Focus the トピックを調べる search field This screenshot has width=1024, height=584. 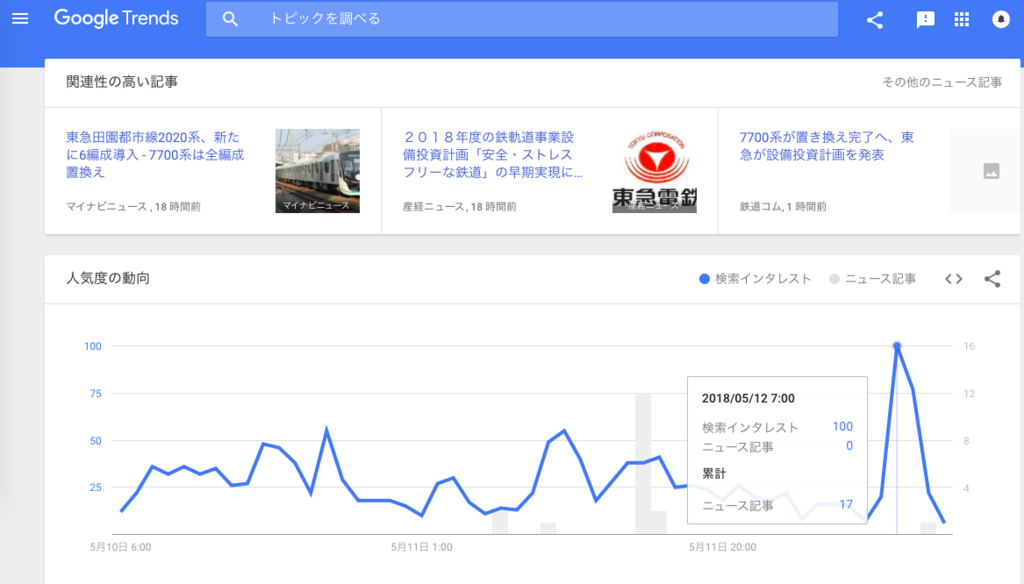pos(522,19)
